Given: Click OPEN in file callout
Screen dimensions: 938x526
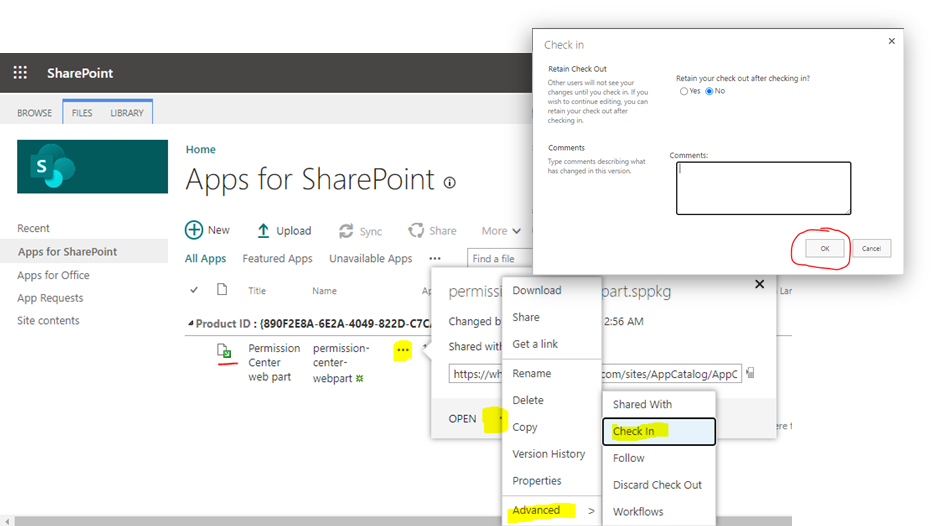Looking at the screenshot, I should 462,419.
